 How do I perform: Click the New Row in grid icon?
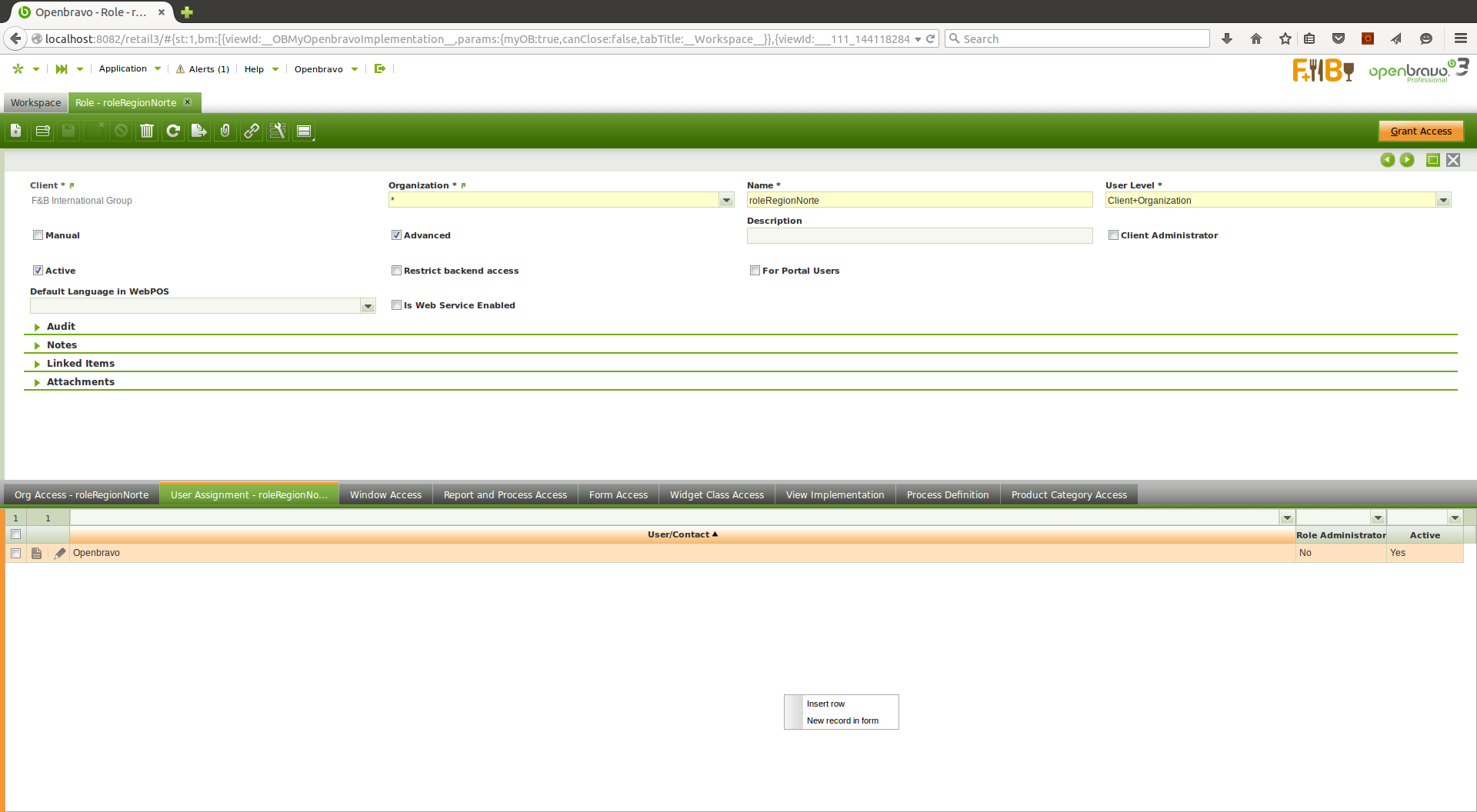tap(43, 131)
